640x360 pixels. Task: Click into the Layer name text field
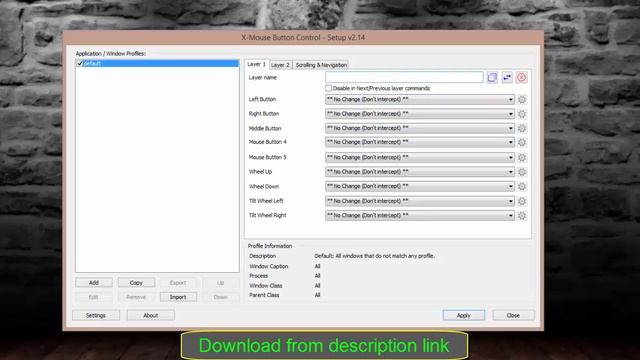(x=404, y=77)
